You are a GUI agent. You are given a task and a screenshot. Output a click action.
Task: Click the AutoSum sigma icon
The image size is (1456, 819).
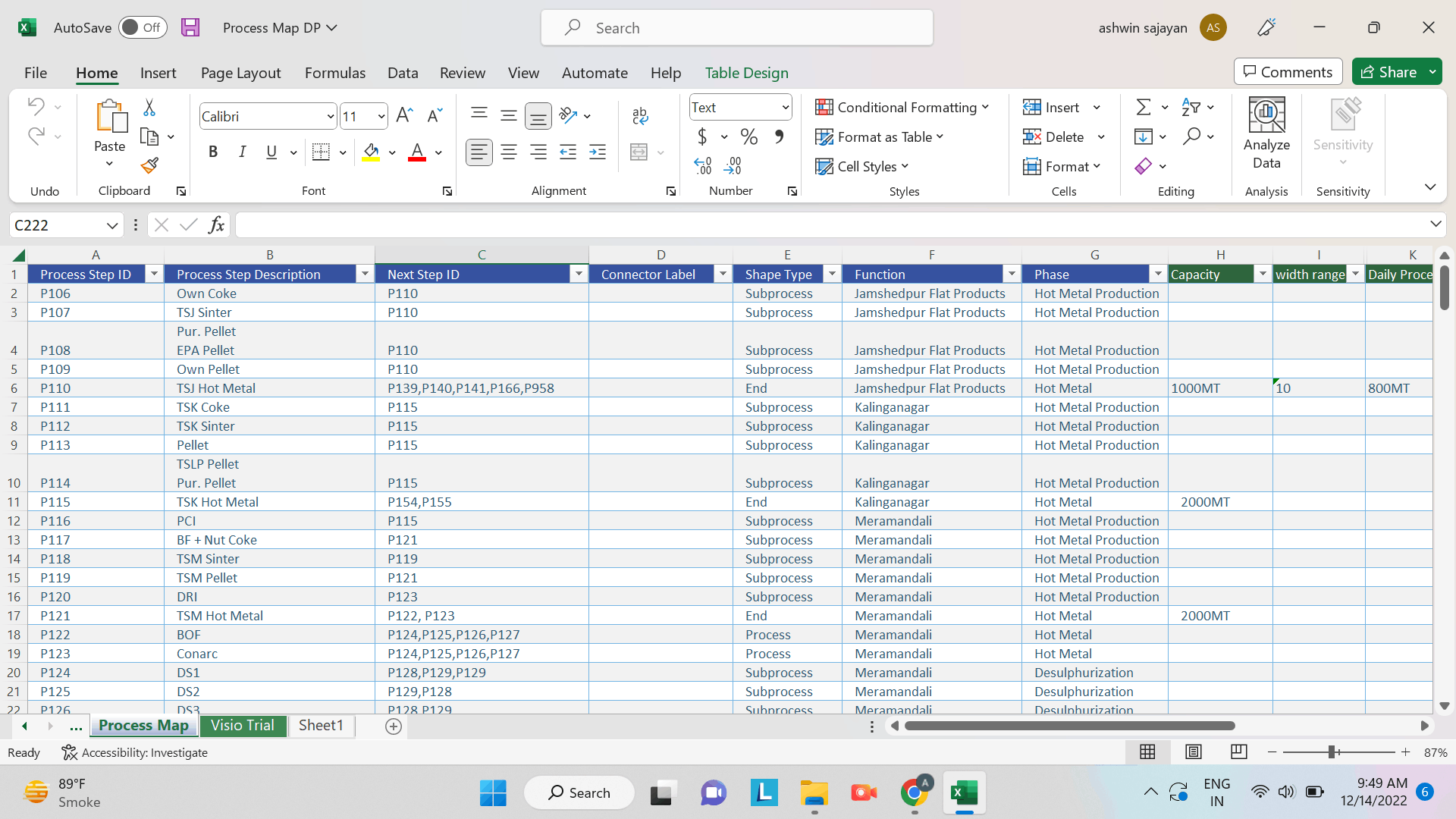[1144, 107]
